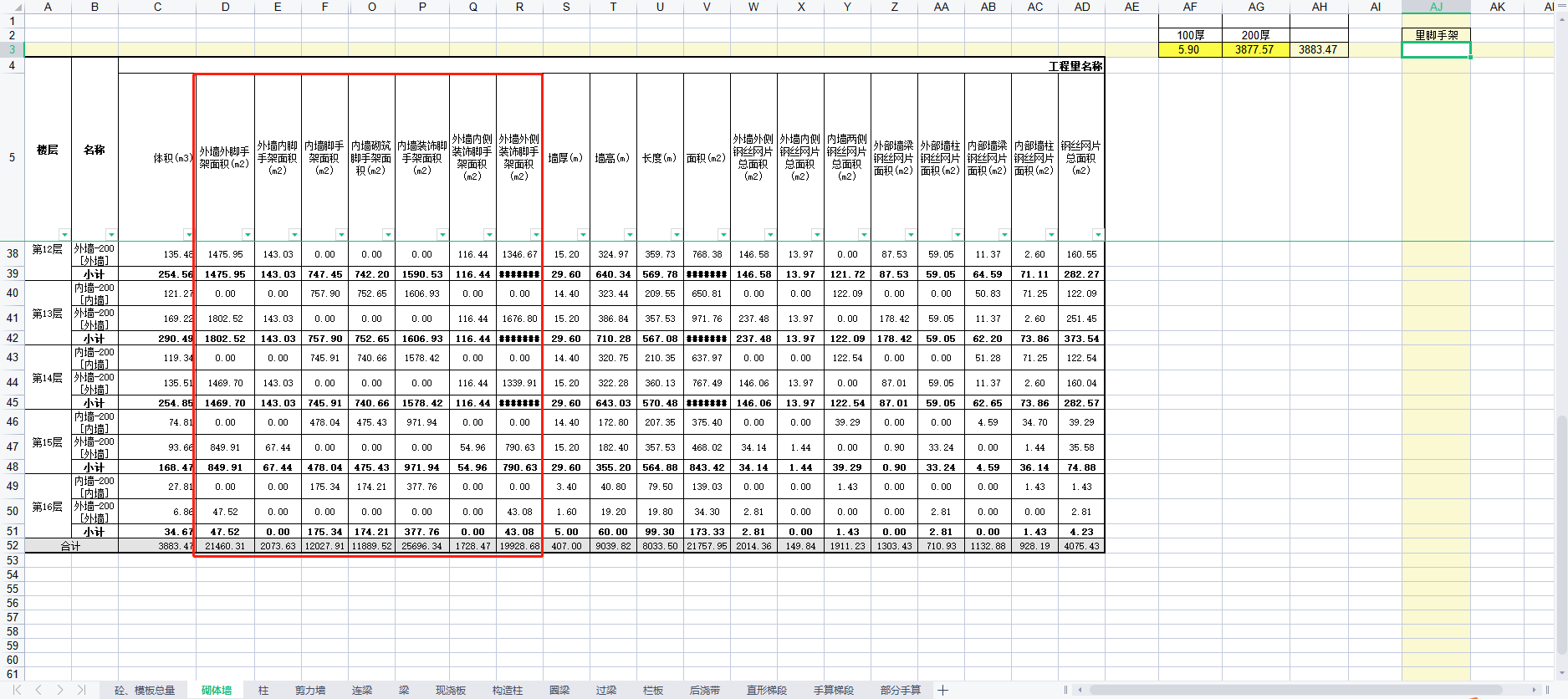Open filter dropdown for 内墙装饰脚手架面积 column

(x=442, y=235)
